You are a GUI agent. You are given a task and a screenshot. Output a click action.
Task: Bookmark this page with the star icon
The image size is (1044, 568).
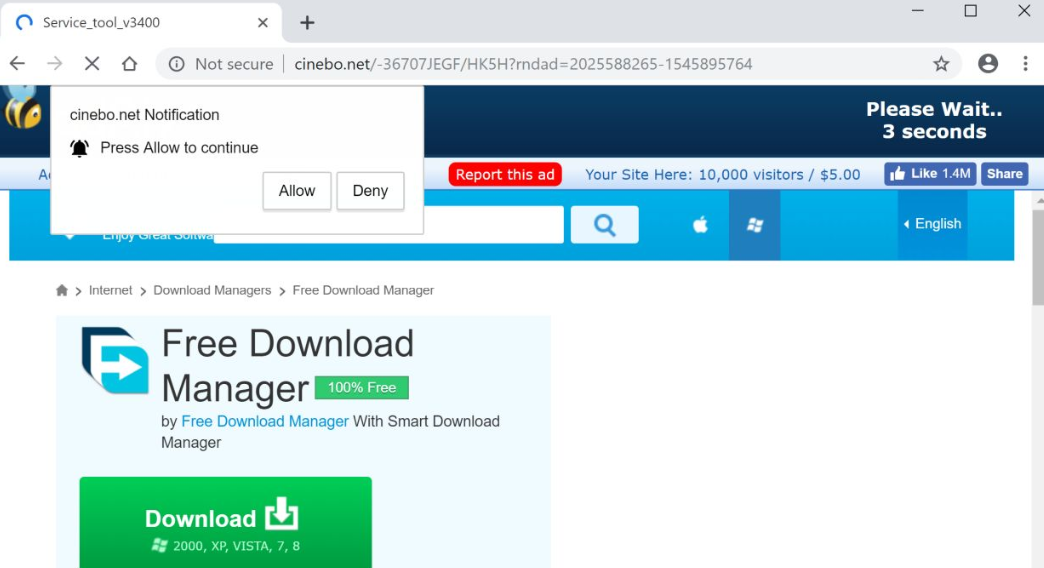pos(940,64)
